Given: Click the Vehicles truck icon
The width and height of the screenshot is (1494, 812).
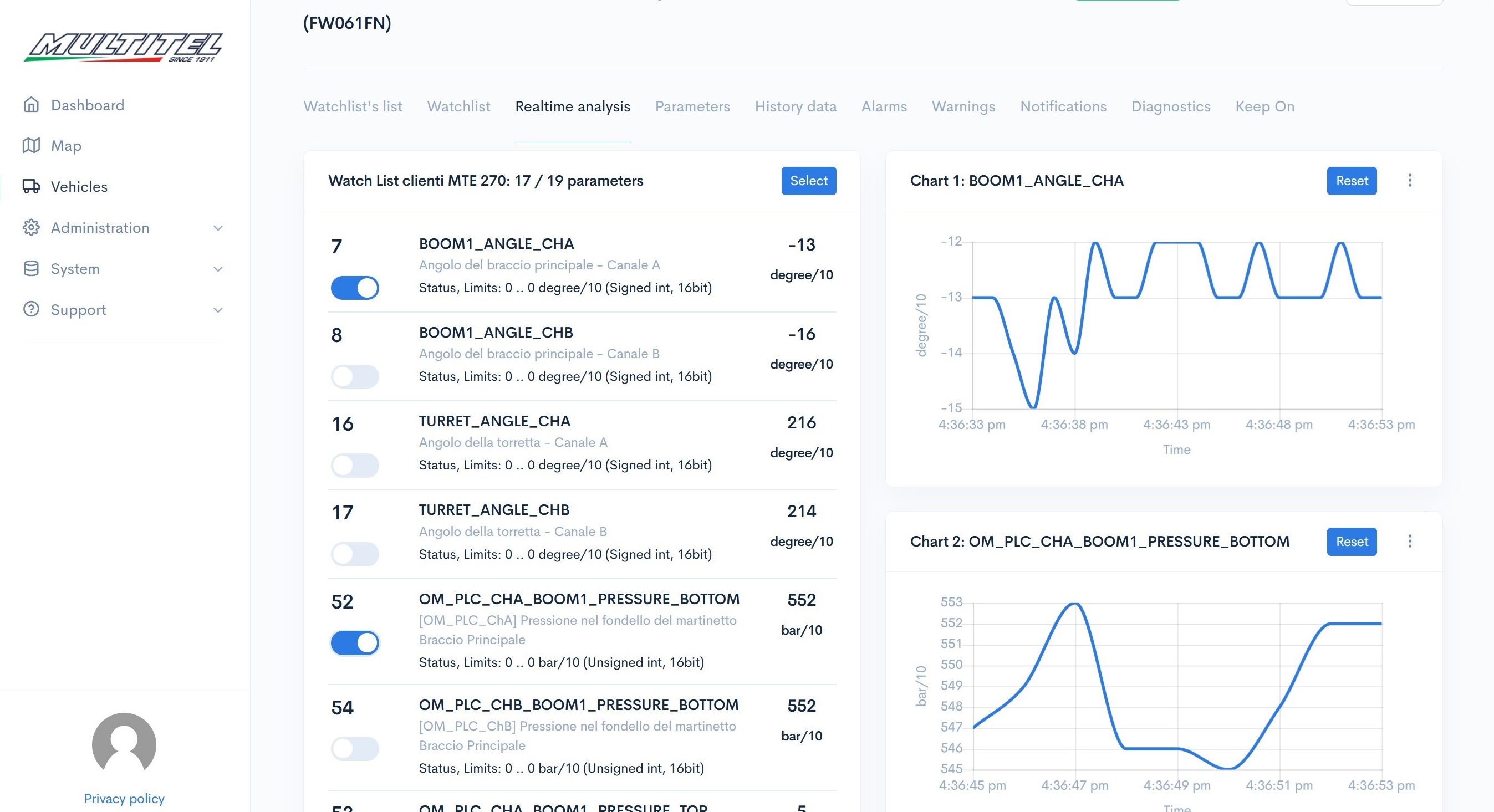Looking at the screenshot, I should (x=31, y=187).
